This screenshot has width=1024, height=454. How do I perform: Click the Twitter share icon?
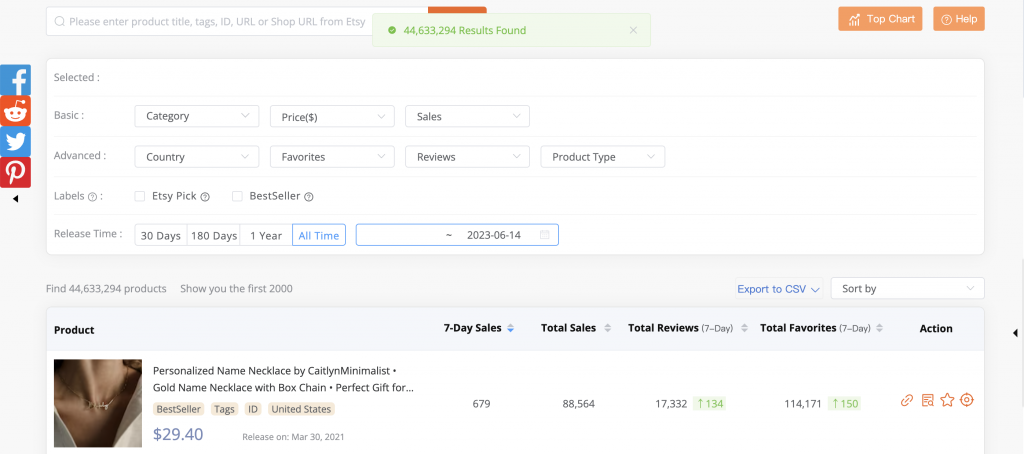pyautogui.click(x=15, y=141)
